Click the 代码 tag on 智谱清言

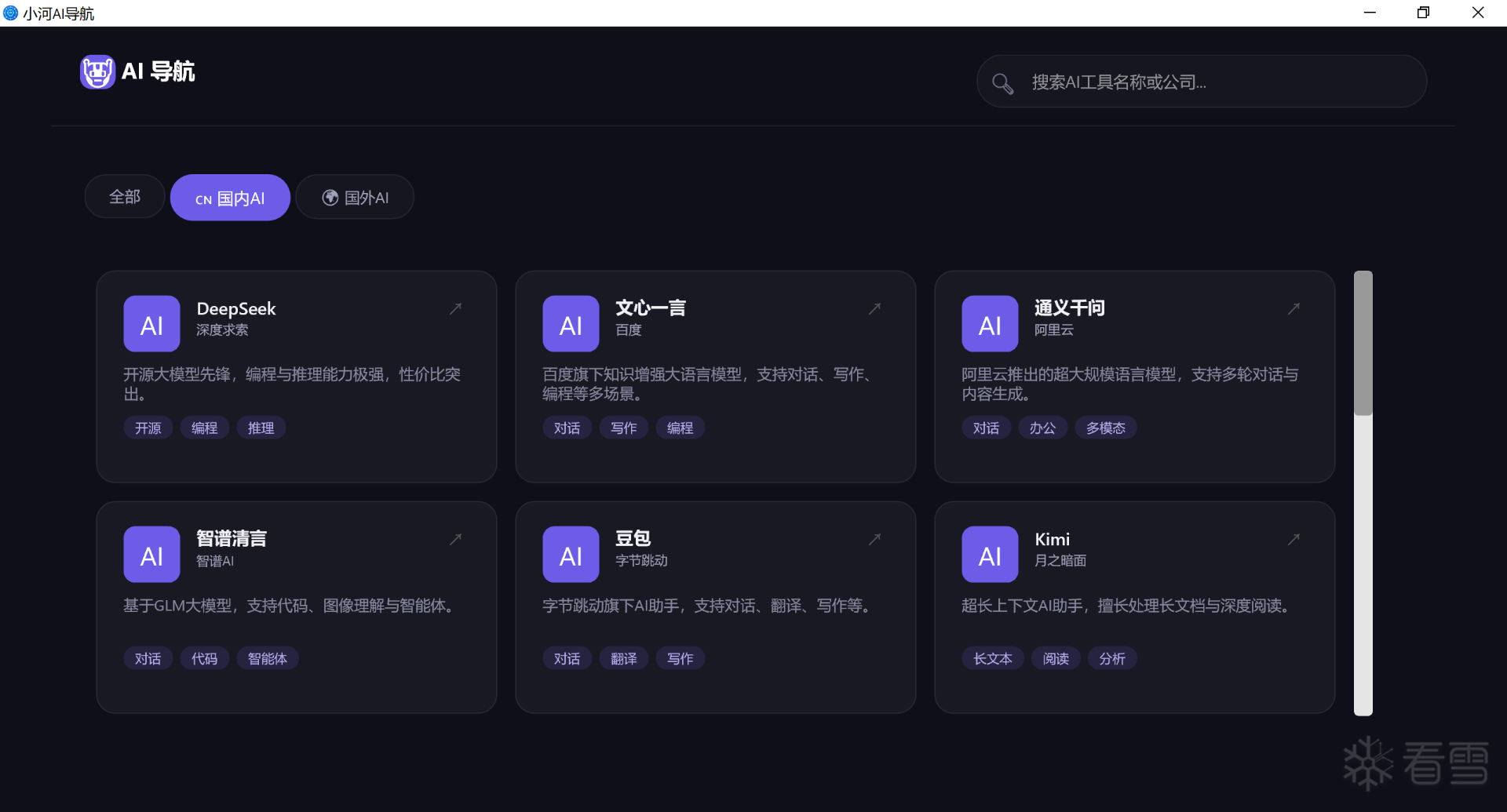205,658
